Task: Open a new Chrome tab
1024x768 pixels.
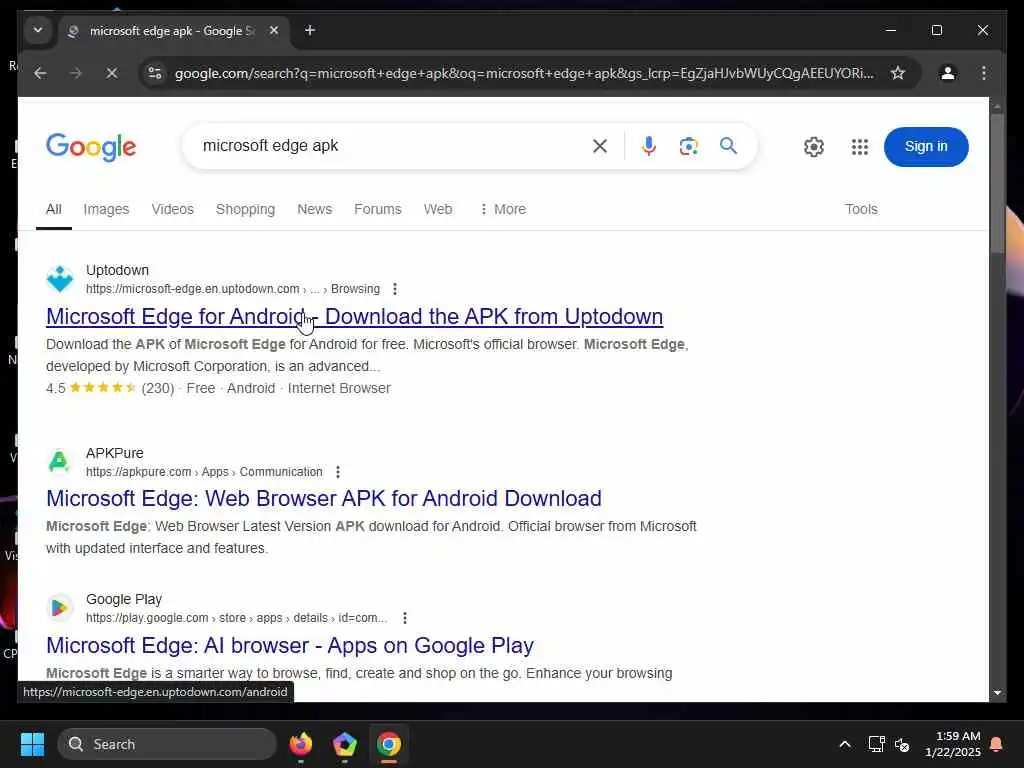Action: click(310, 30)
